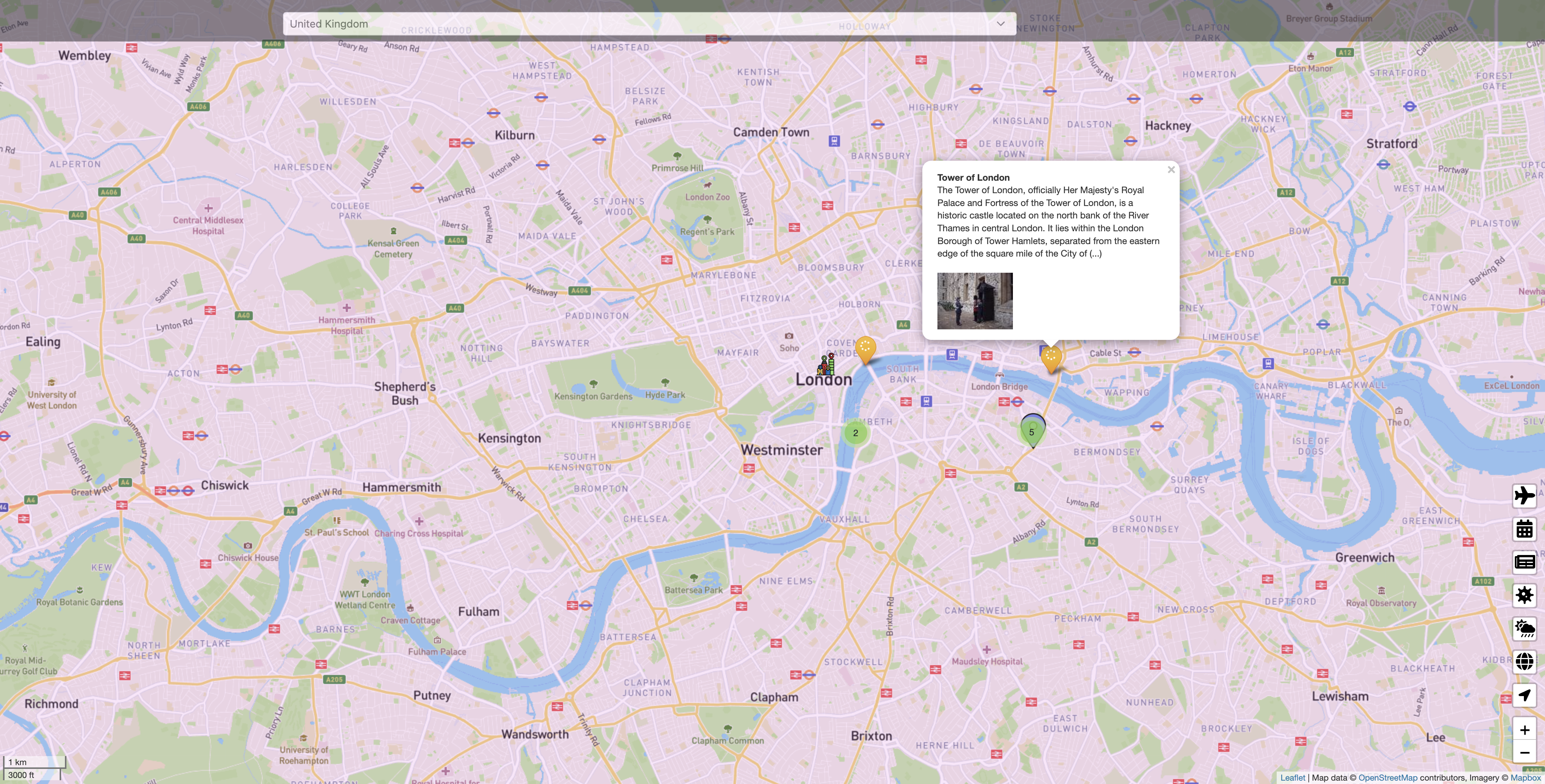Click the virus covid statistics button

click(x=1524, y=595)
